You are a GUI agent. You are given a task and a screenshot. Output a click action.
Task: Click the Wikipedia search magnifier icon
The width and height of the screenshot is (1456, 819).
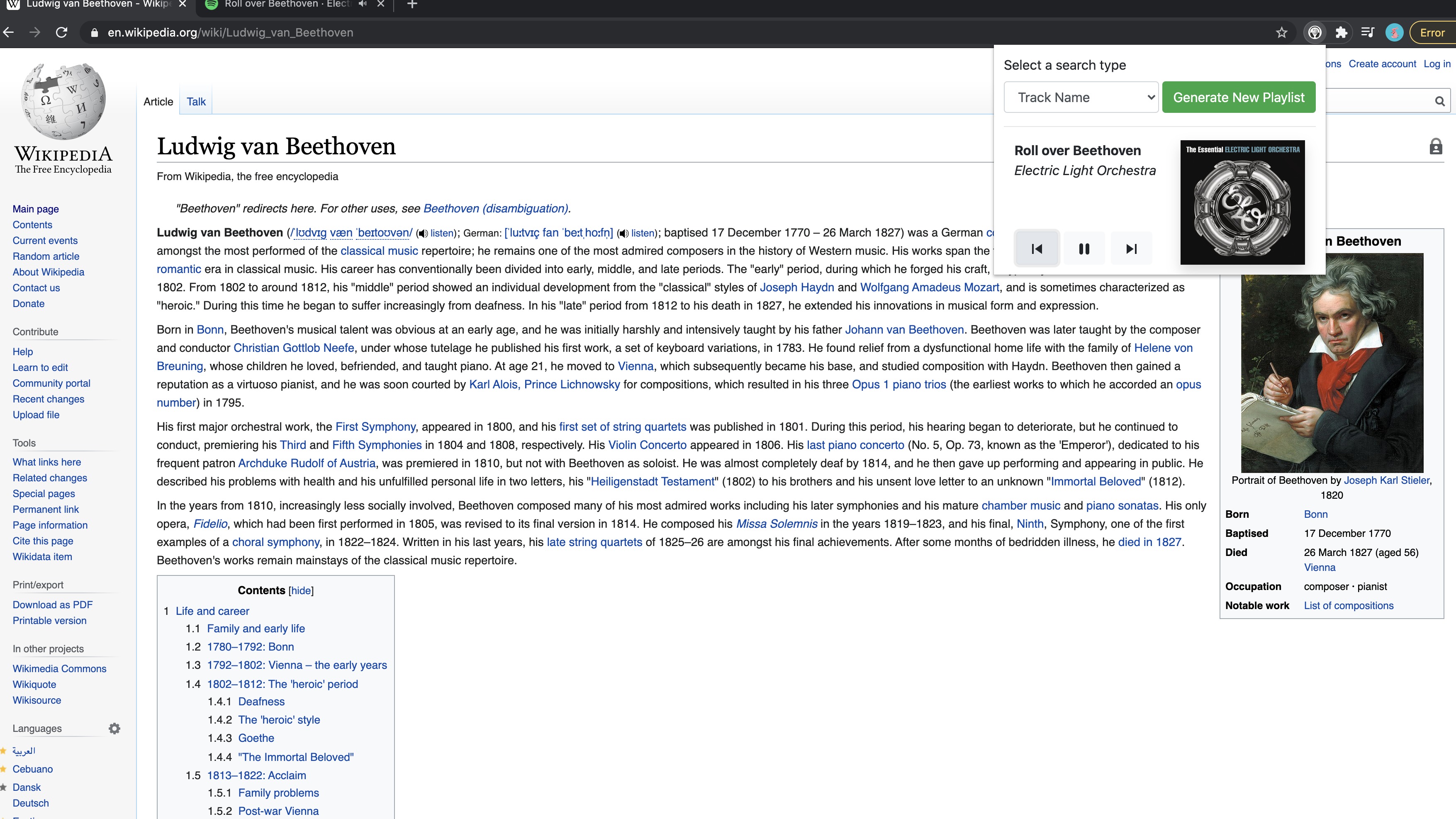coord(1439,101)
